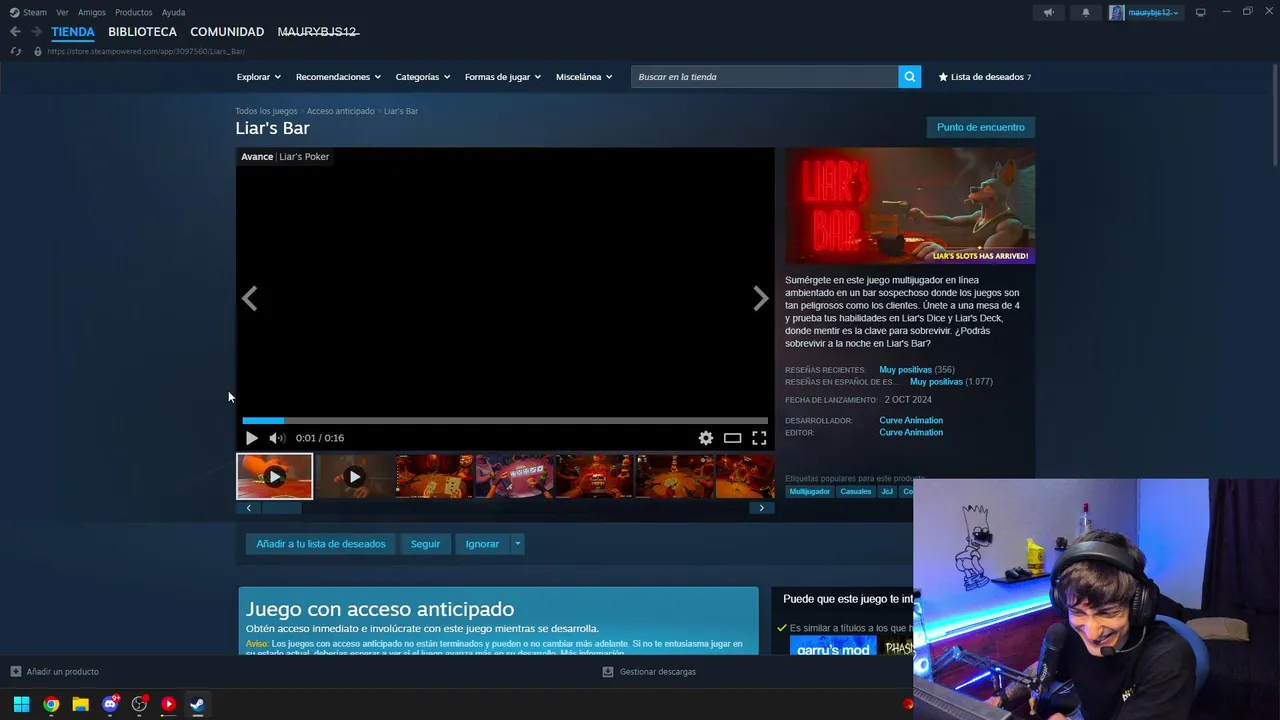The image size is (1280, 720).
Task: Click the page URL address bar
Action: click(x=145, y=51)
